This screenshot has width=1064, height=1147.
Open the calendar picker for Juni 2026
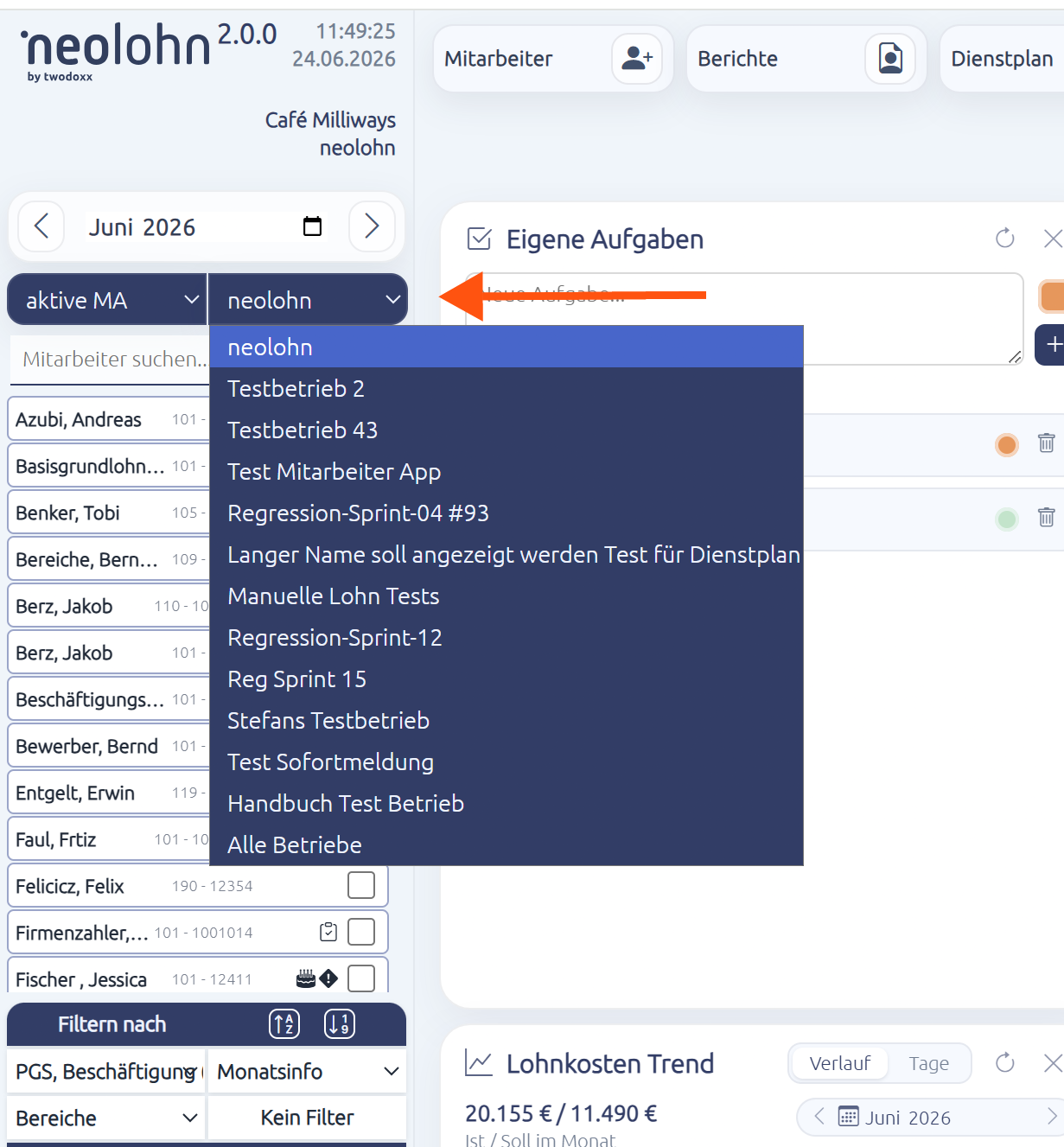(x=312, y=226)
